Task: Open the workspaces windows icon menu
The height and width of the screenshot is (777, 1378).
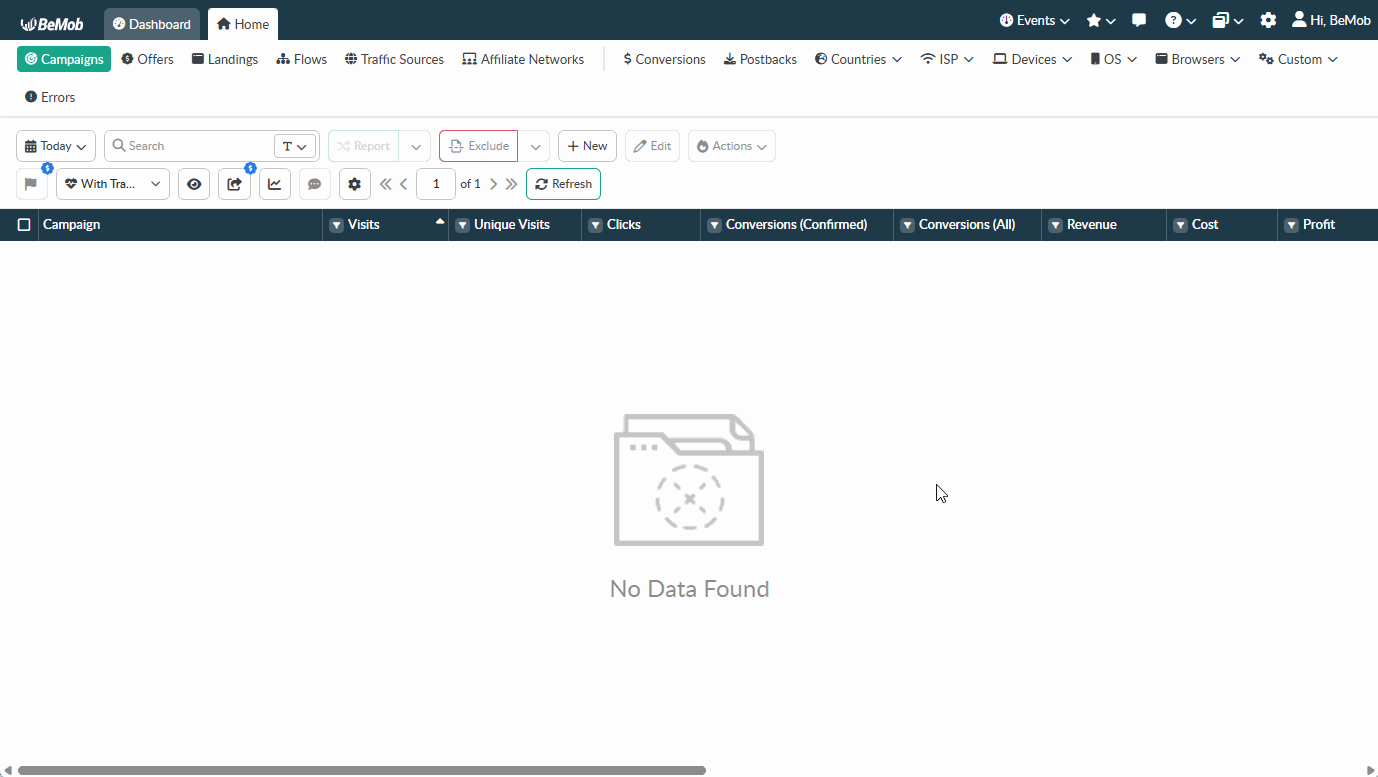Action: click(x=1228, y=21)
